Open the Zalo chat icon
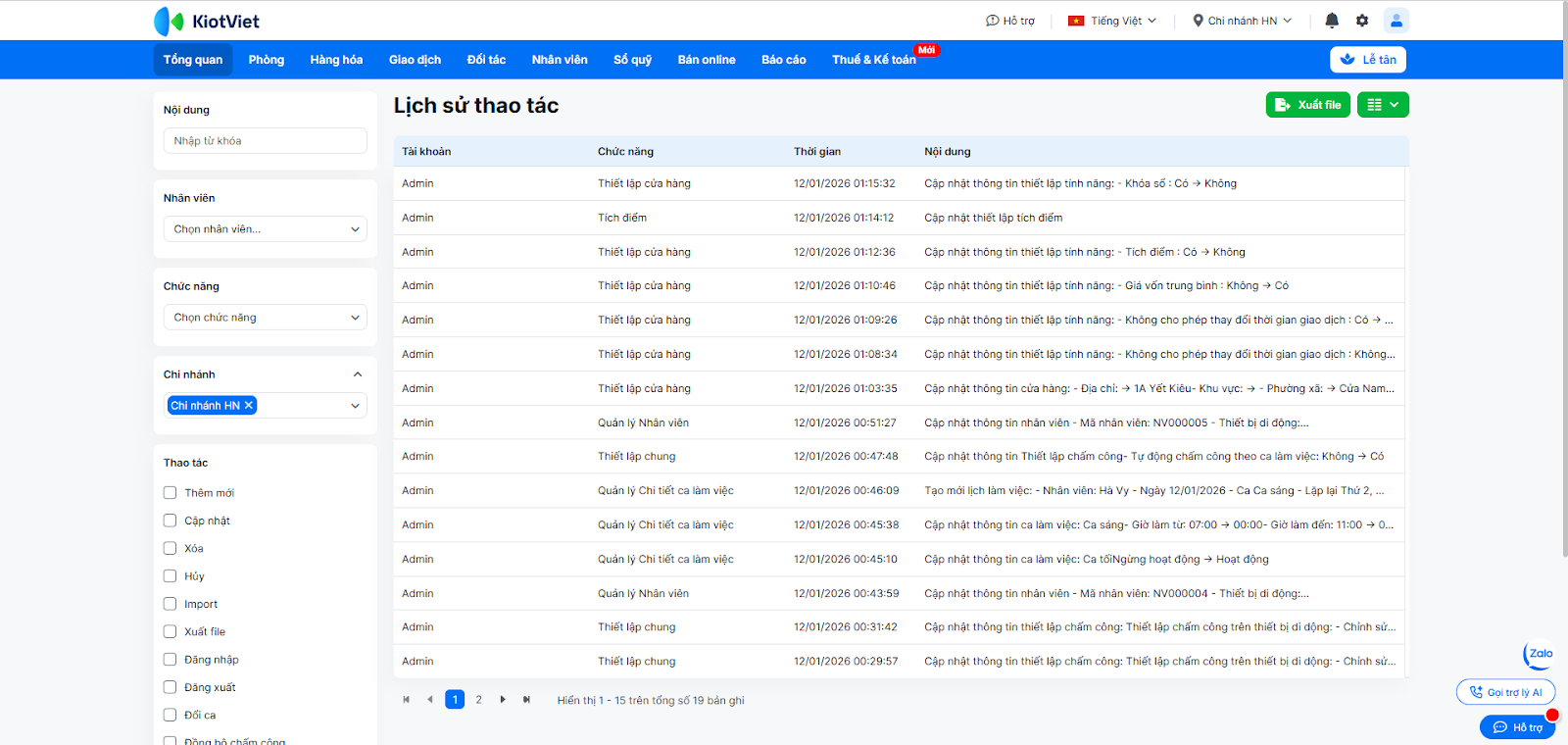1568x745 pixels. [1540, 654]
